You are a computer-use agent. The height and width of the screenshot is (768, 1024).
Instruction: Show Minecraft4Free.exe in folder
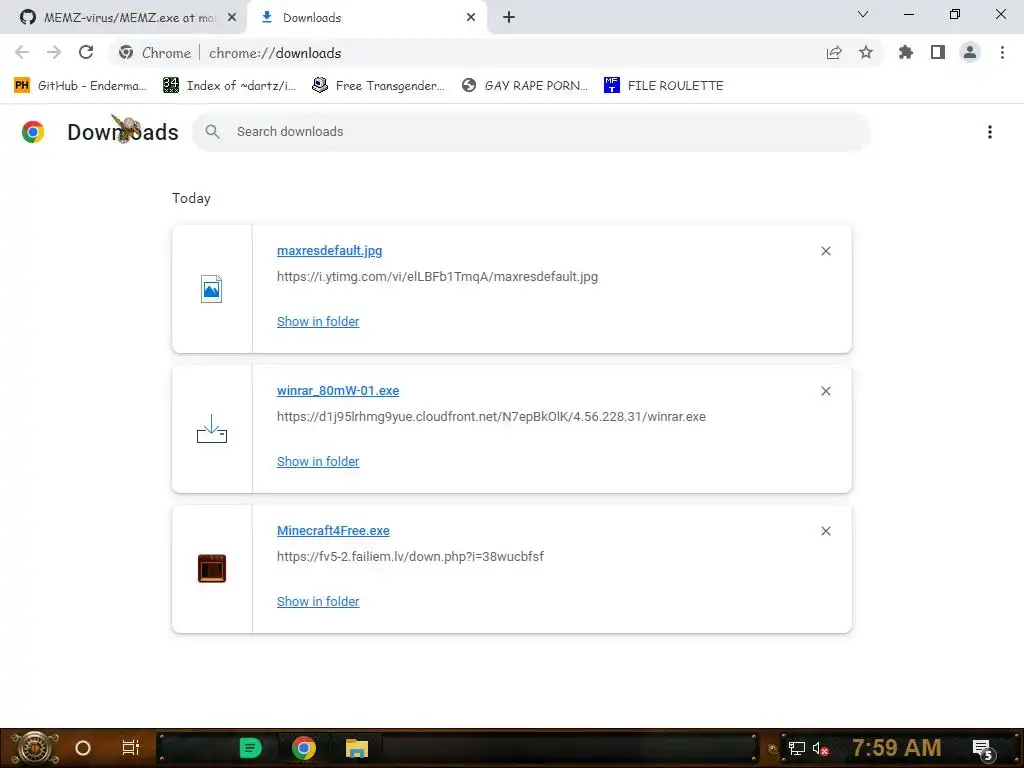318,601
